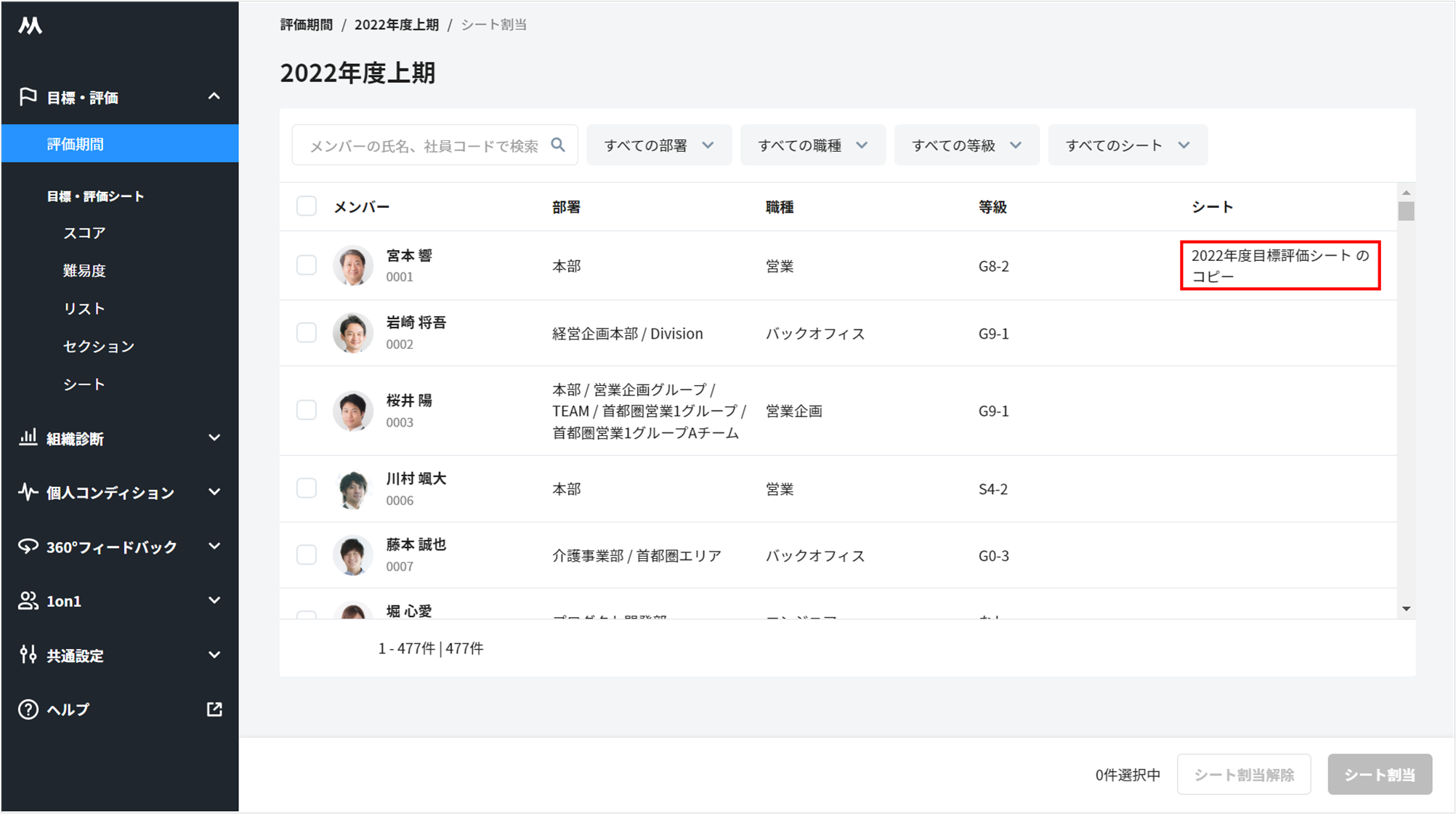This screenshot has width=1456, height=814.
Task: Open the スコア sidebar menu item
Action: [x=84, y=233]
